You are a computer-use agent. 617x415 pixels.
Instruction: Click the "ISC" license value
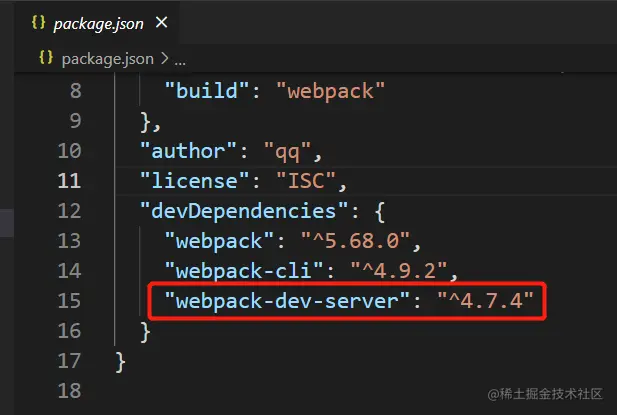click(306, 181)
